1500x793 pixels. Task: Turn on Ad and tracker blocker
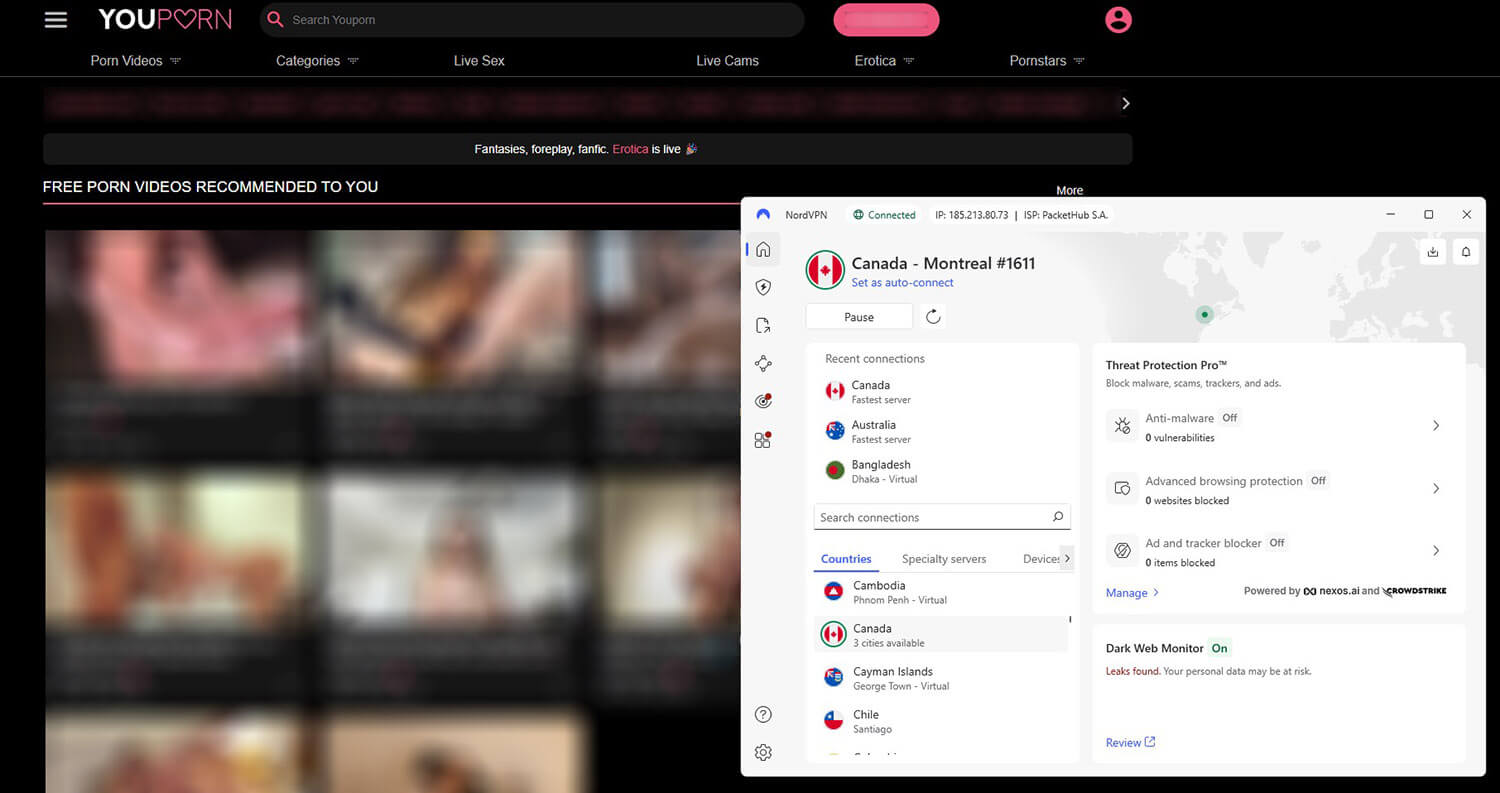click(1276, 542)
